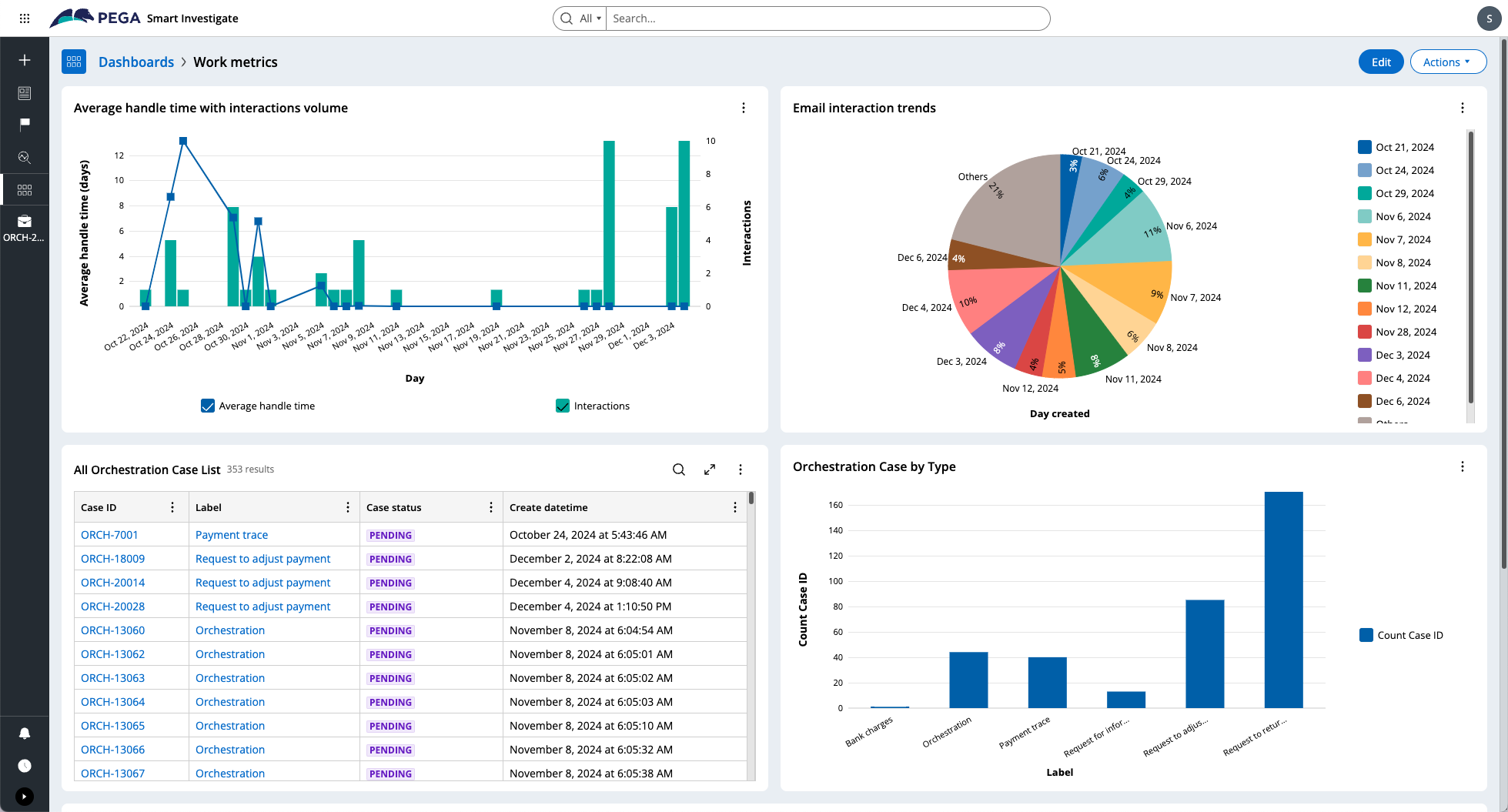Viewport: 1508px width, 812px height.
Task: Open case ORCH-13064
Action: (112, 702)
